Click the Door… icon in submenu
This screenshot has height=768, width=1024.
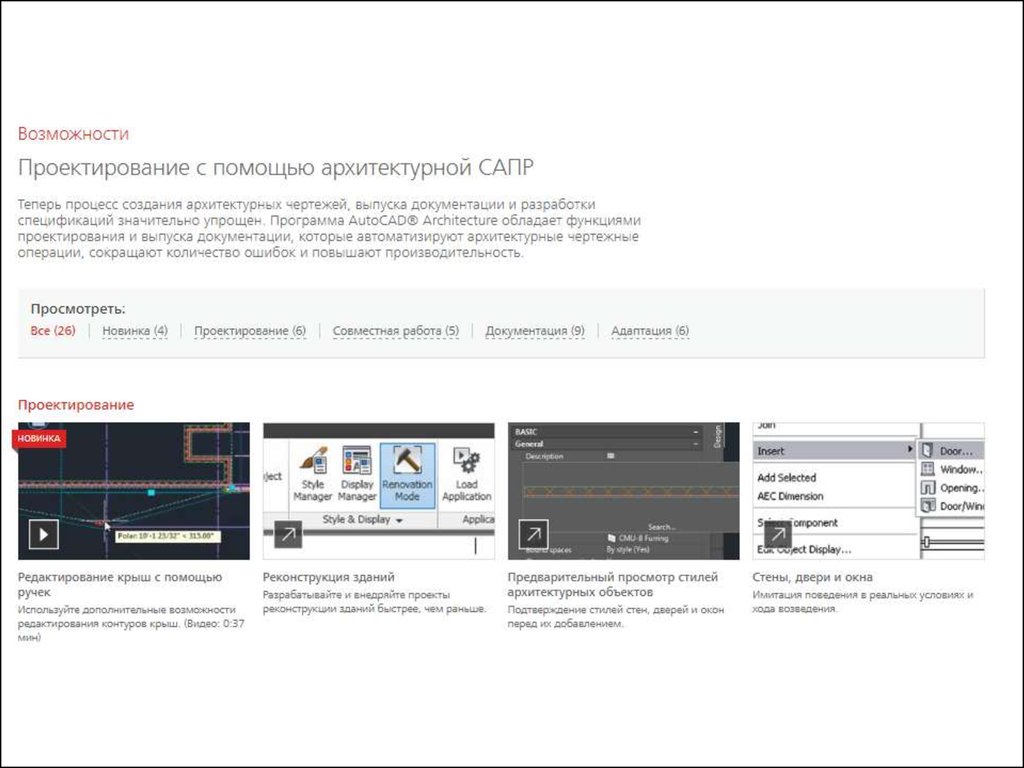928,450
